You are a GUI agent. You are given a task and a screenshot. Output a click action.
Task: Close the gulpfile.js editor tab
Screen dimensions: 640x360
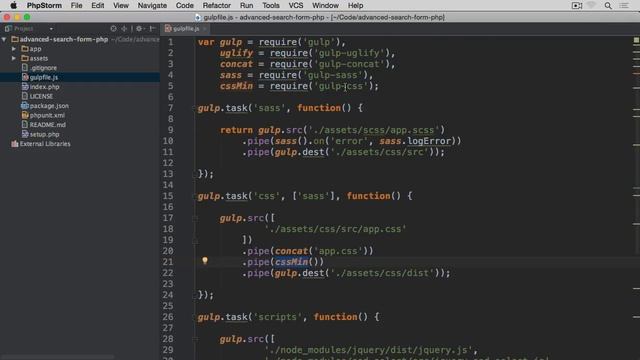point(204,29)
